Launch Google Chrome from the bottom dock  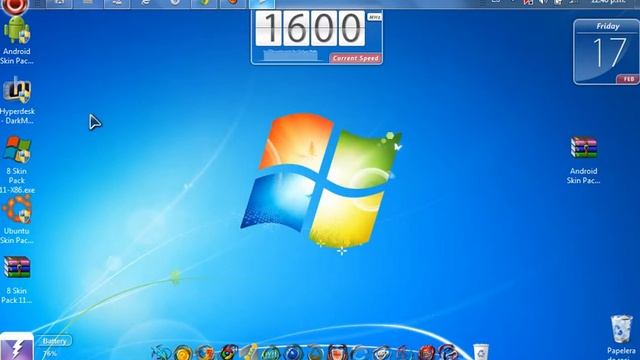coord(228,353)
